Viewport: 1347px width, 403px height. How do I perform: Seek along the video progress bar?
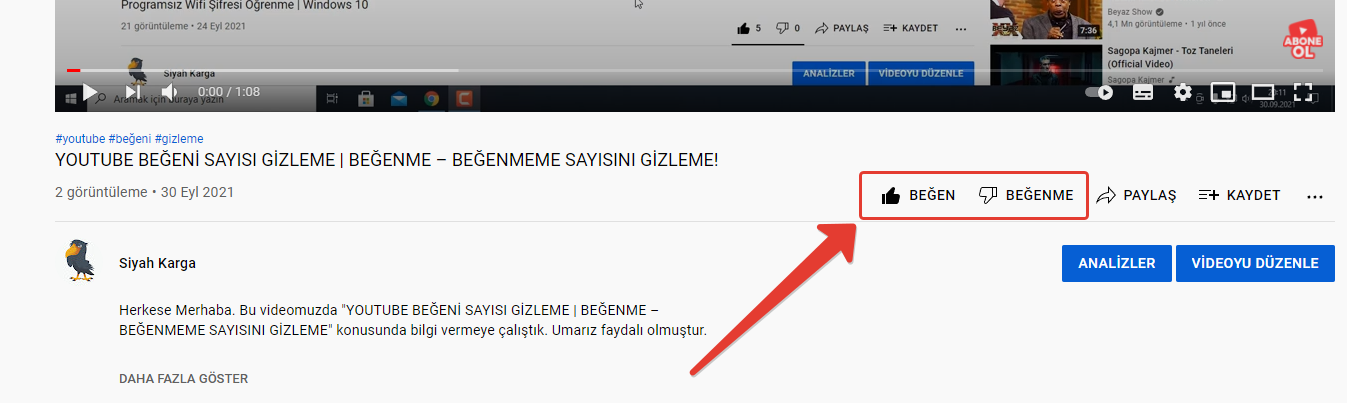tap(694, 70)
